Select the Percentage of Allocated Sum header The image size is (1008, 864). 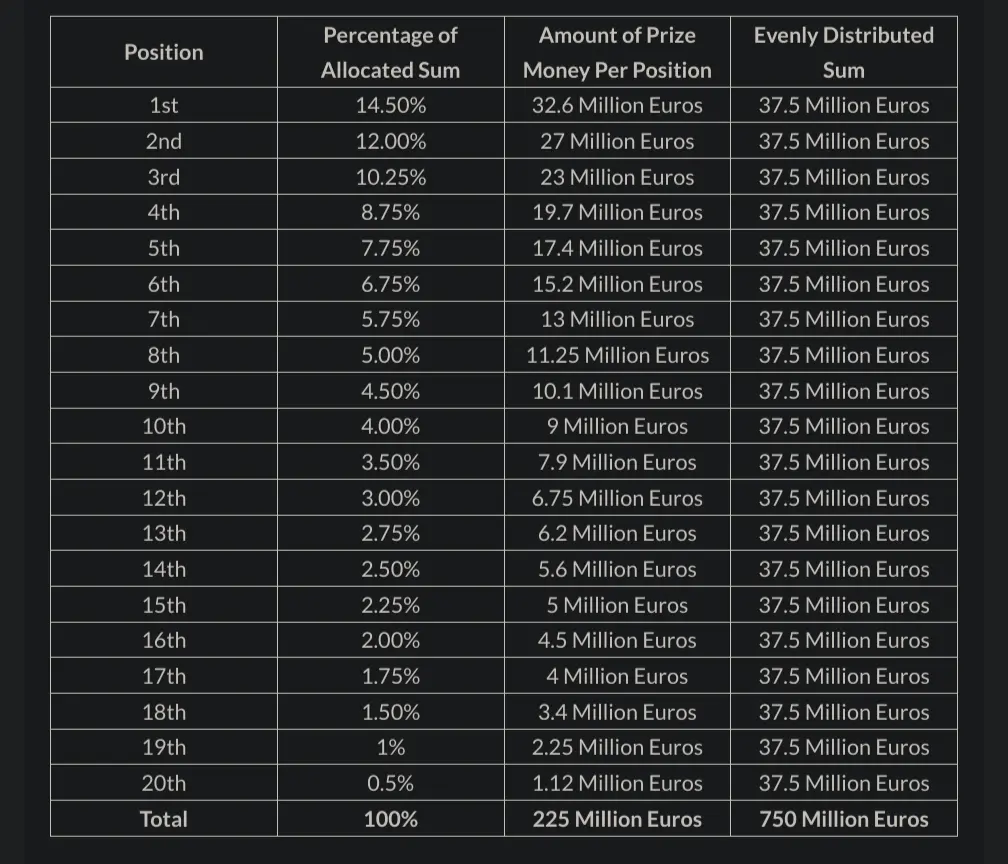(x=391, y=52)
